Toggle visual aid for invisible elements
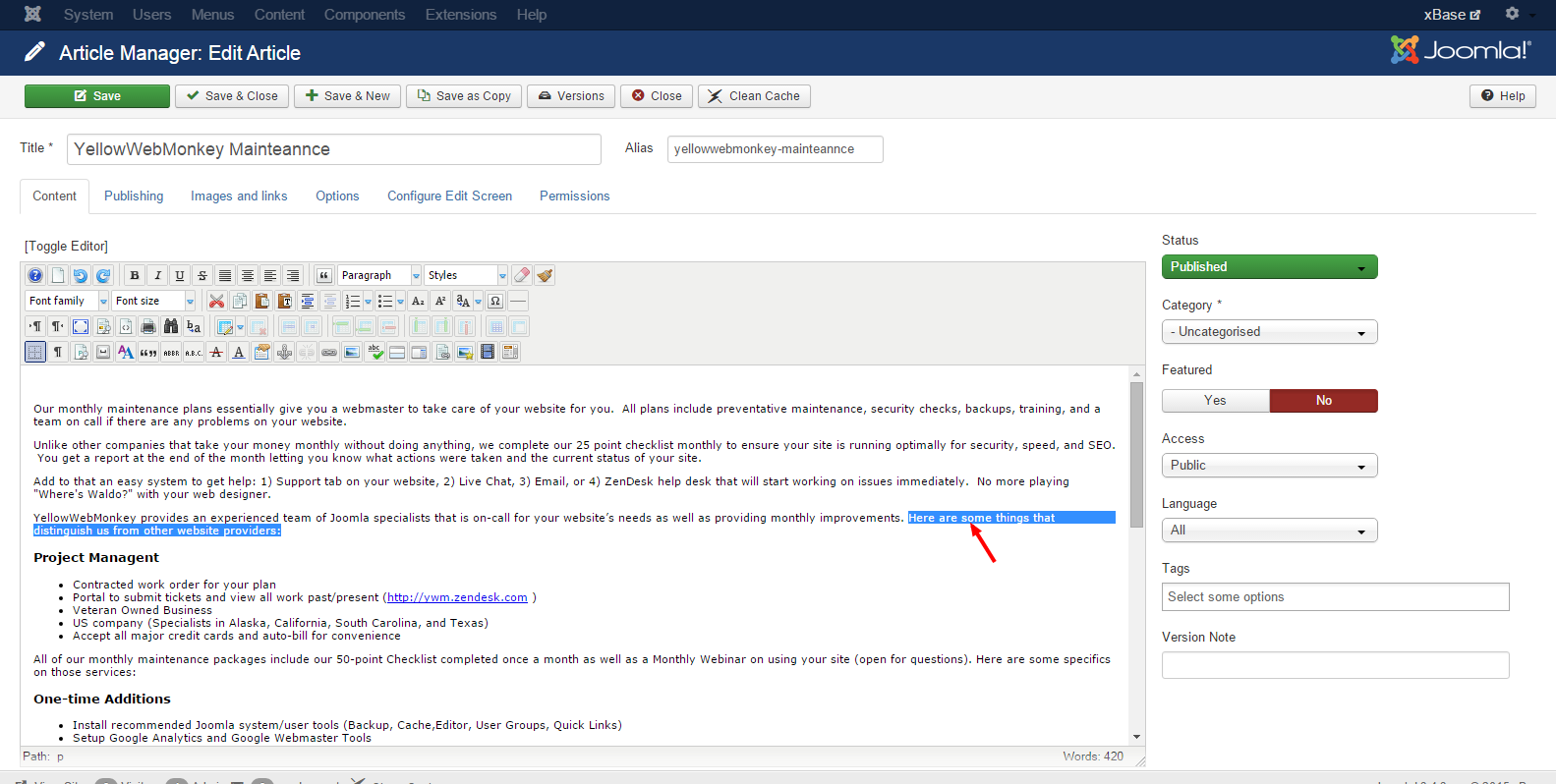The height and width of the screenshot is (784, 1556). 35,352
